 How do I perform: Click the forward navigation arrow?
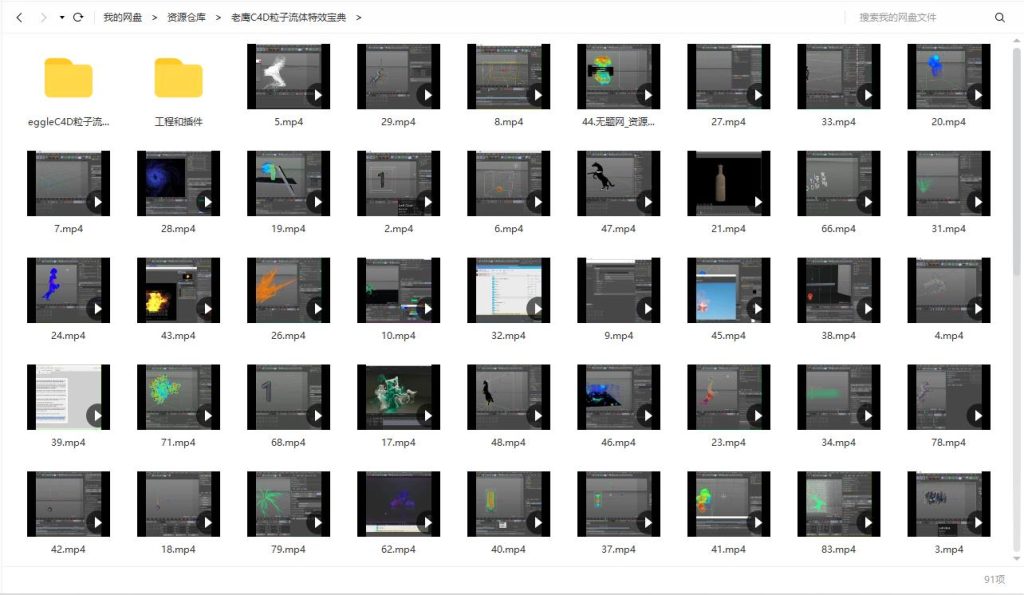coord(42,18)
